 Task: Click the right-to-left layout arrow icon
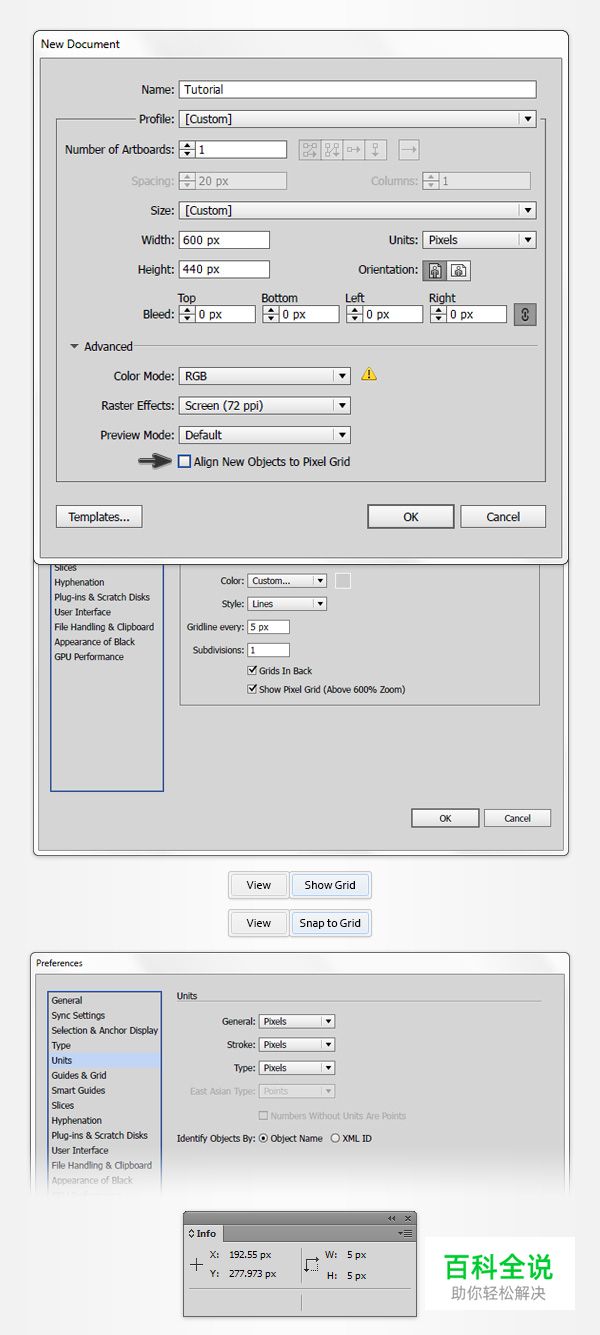pyautogui.click(x=408, y=150)
